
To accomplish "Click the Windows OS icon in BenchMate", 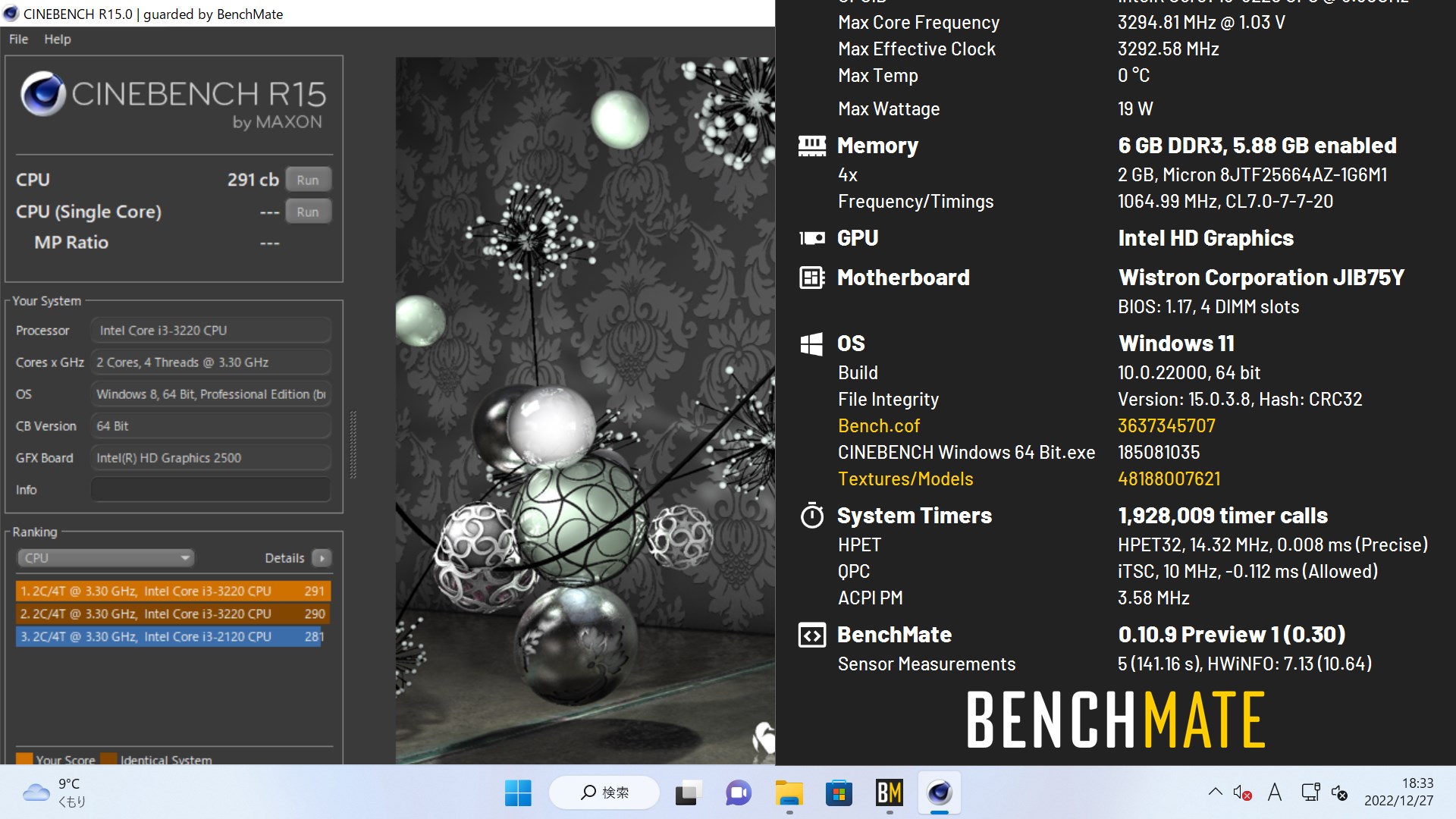I will point(811,344).
